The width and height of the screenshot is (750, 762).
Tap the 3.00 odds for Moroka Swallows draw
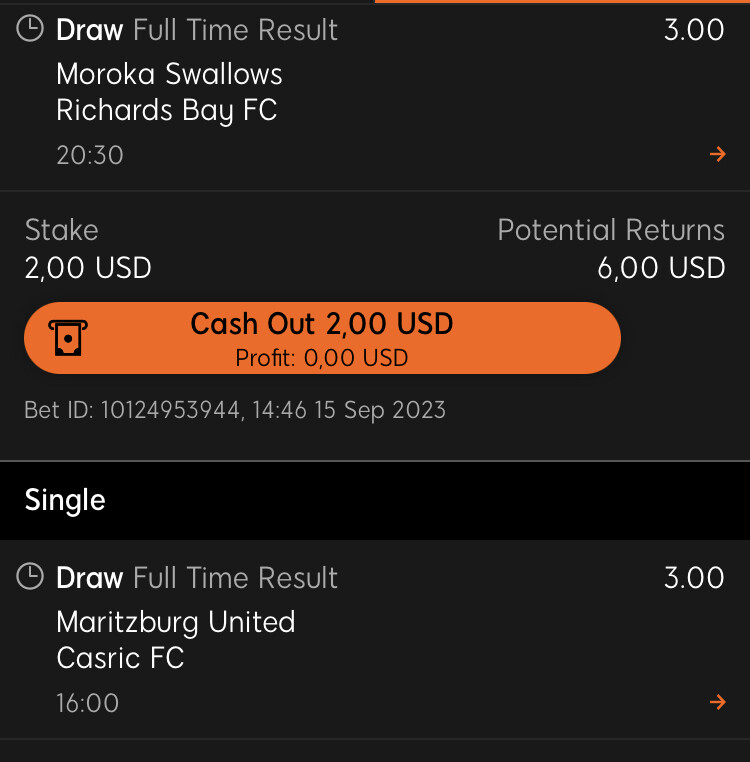[694, 30]
